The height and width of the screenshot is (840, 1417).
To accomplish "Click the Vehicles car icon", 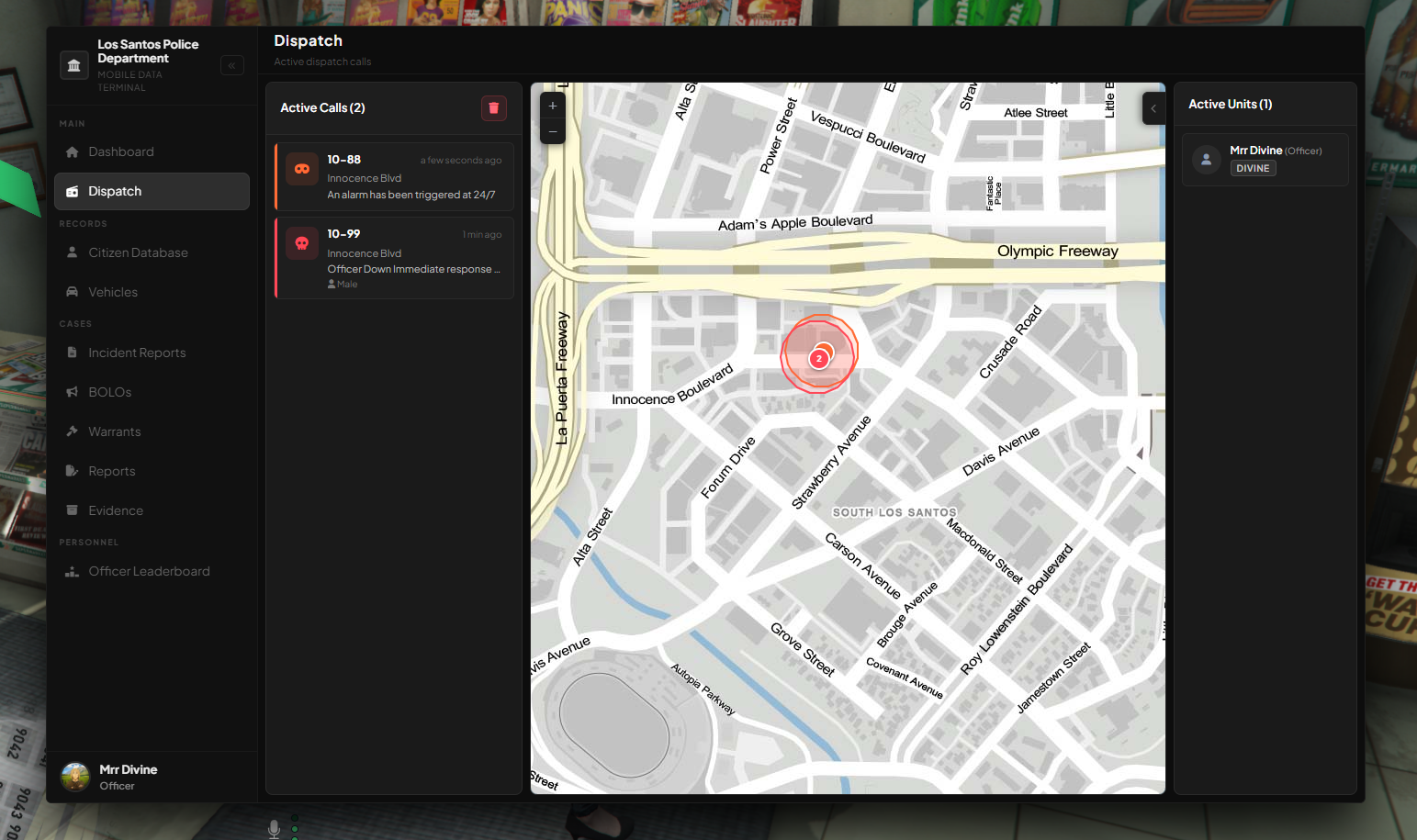I will [x=72, y=292].
